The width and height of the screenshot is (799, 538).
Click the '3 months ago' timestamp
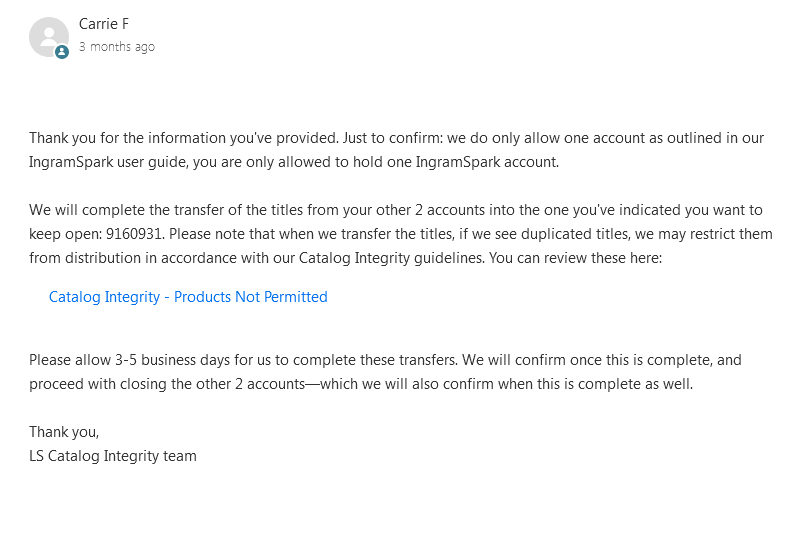117,47
